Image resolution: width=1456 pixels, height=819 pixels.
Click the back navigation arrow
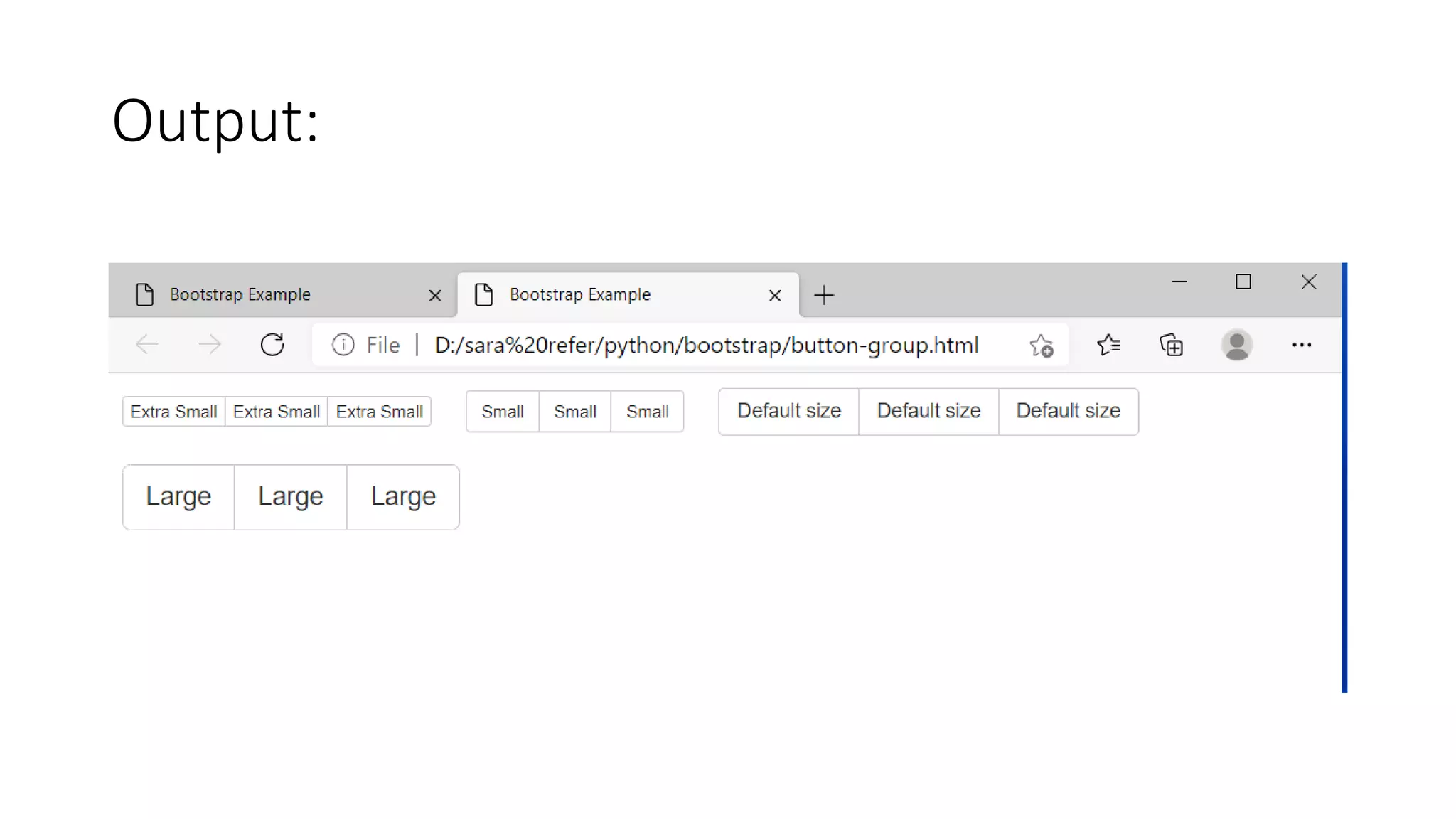coord(147,345)
